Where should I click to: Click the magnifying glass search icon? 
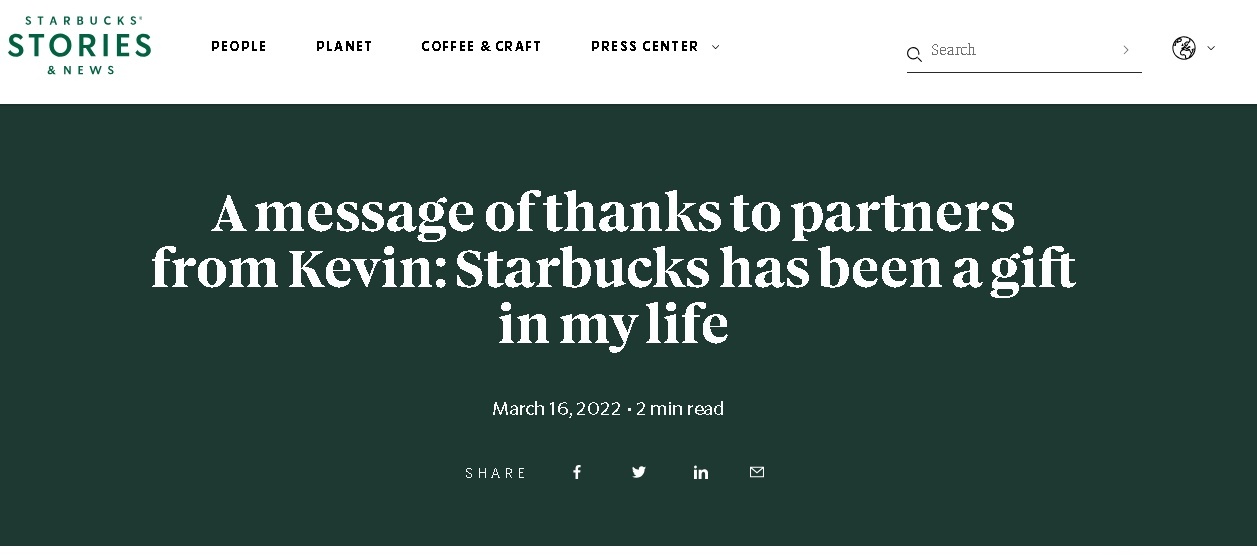pyautogui.click(x=914, y=54)
